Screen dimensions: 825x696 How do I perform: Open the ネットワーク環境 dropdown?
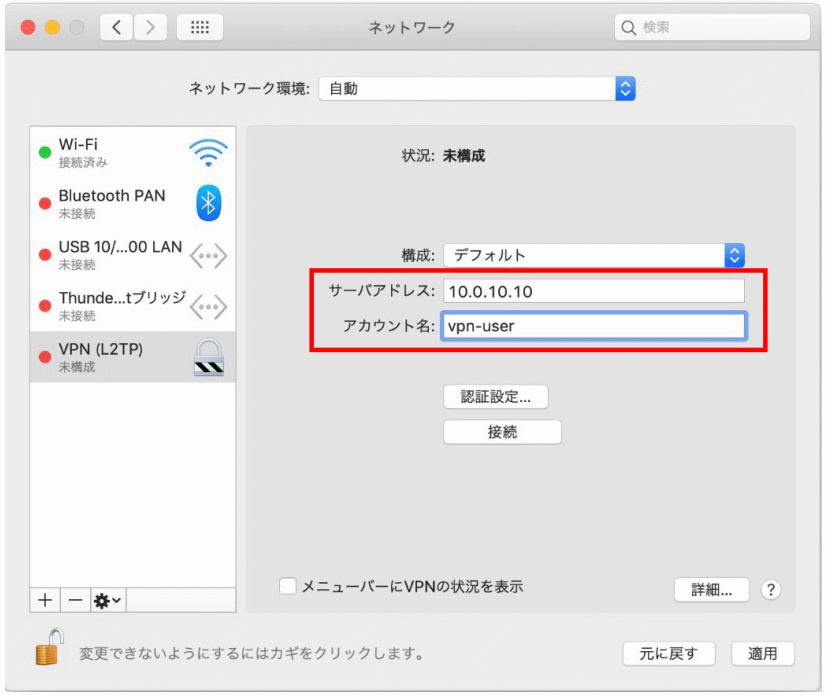477,88
